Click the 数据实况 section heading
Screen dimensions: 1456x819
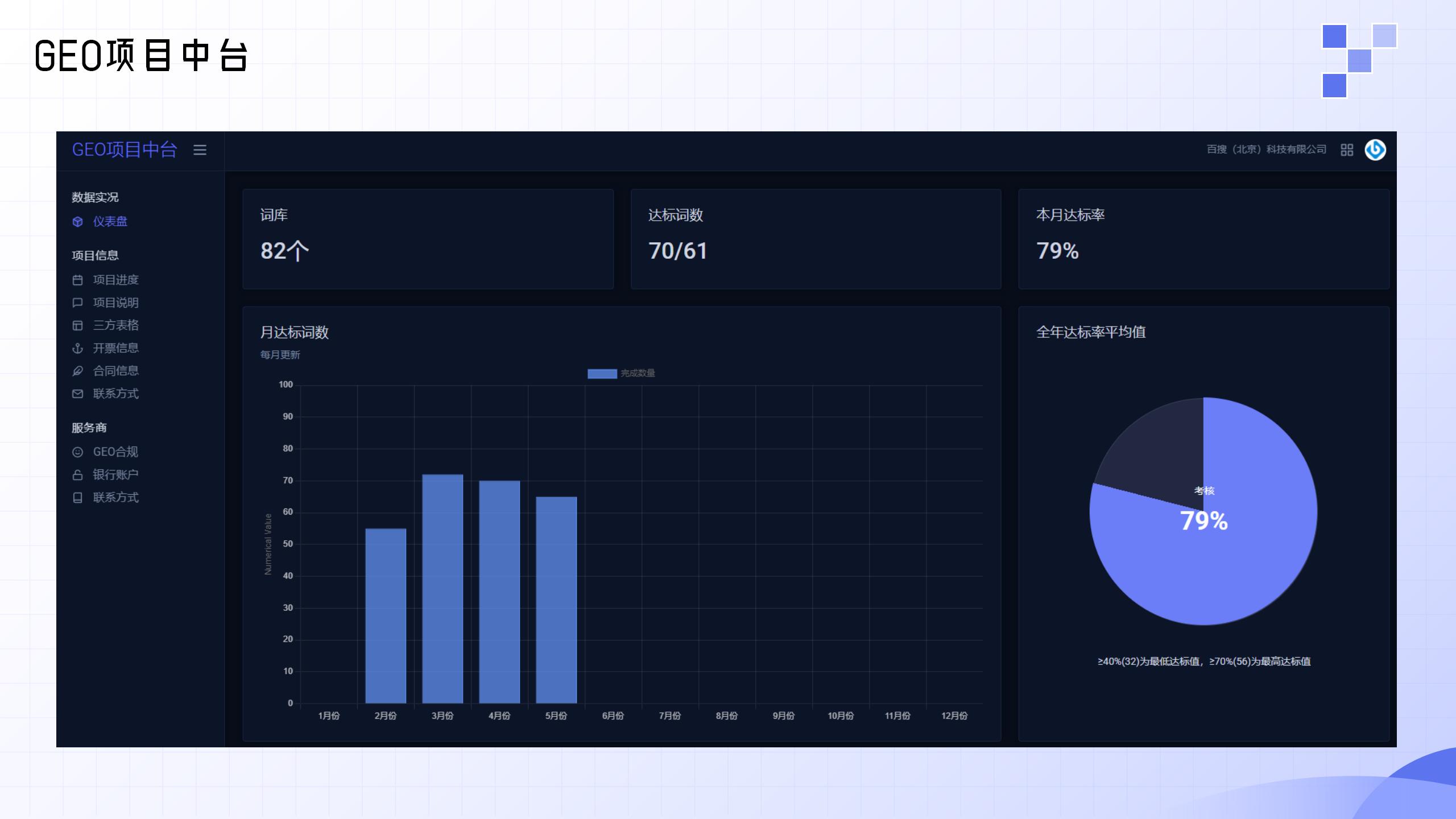(95, 197)
